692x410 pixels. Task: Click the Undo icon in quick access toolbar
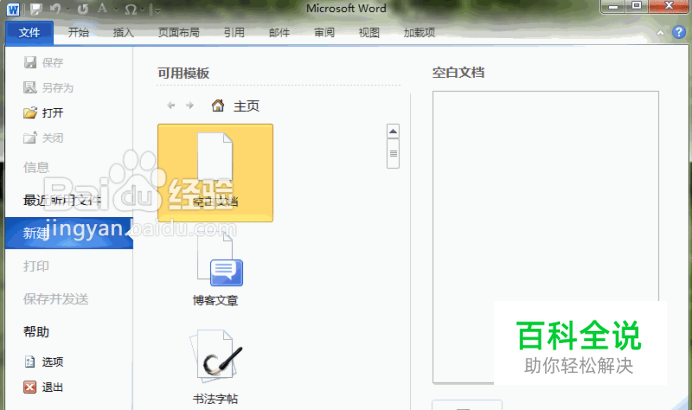point(55,8)
